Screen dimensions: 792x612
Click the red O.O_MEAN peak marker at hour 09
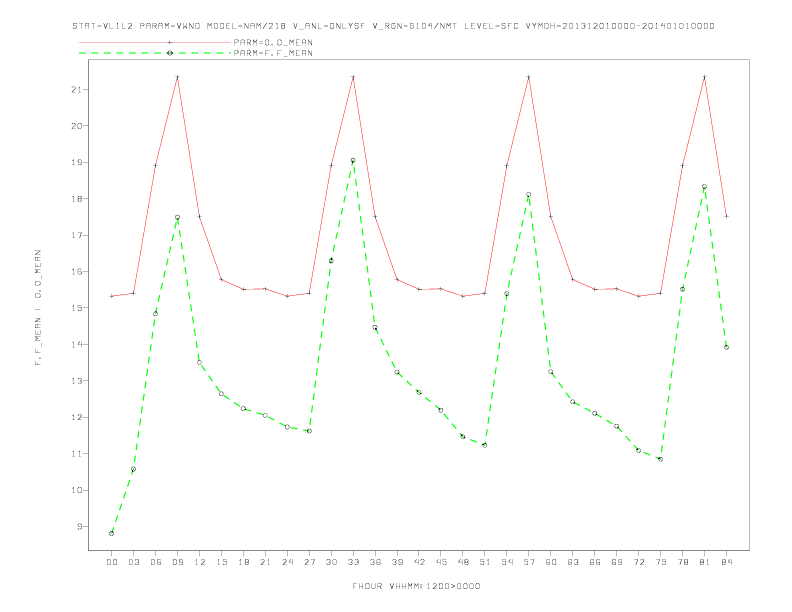click(177, 77)
